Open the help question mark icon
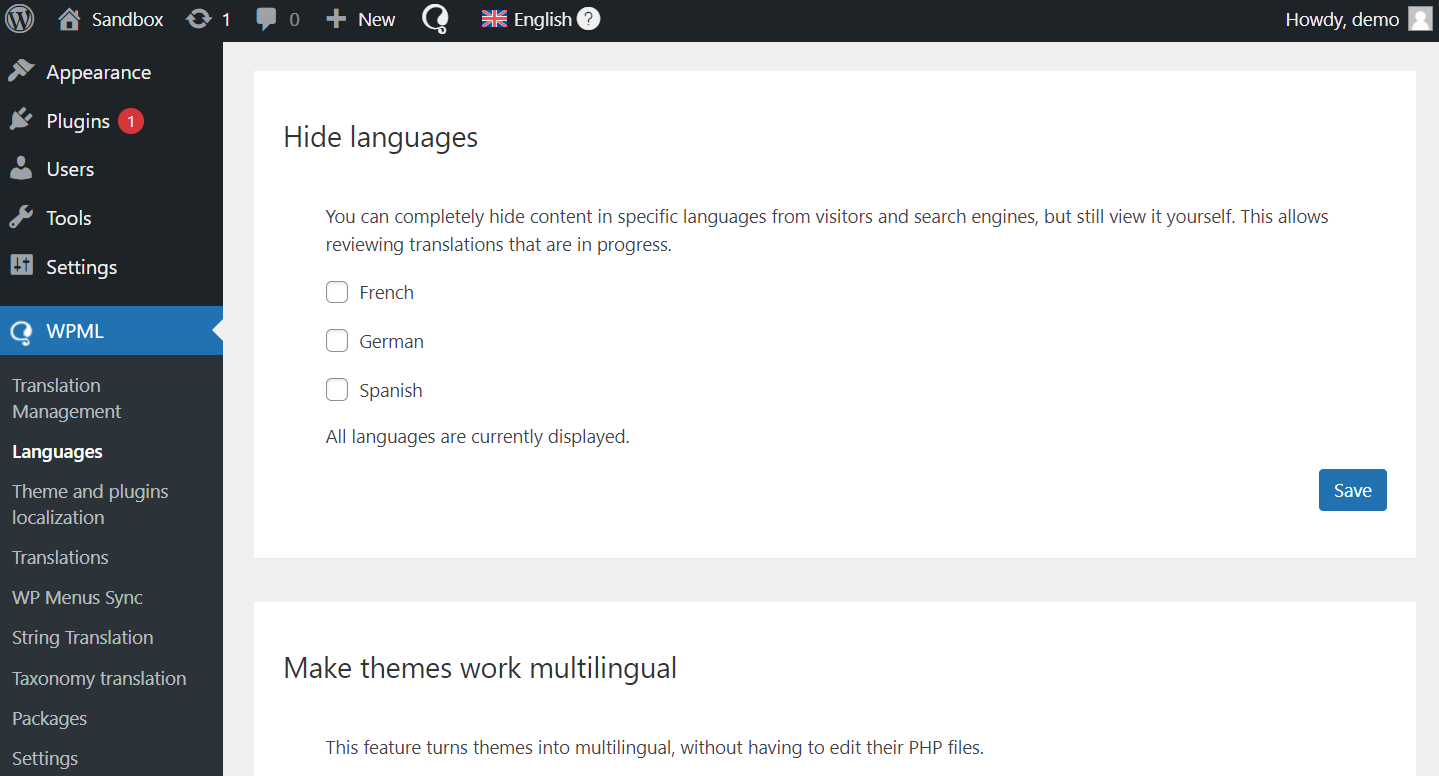Image resolution: width=1439 pixels, height=776 pixels. tap(587, 18)
